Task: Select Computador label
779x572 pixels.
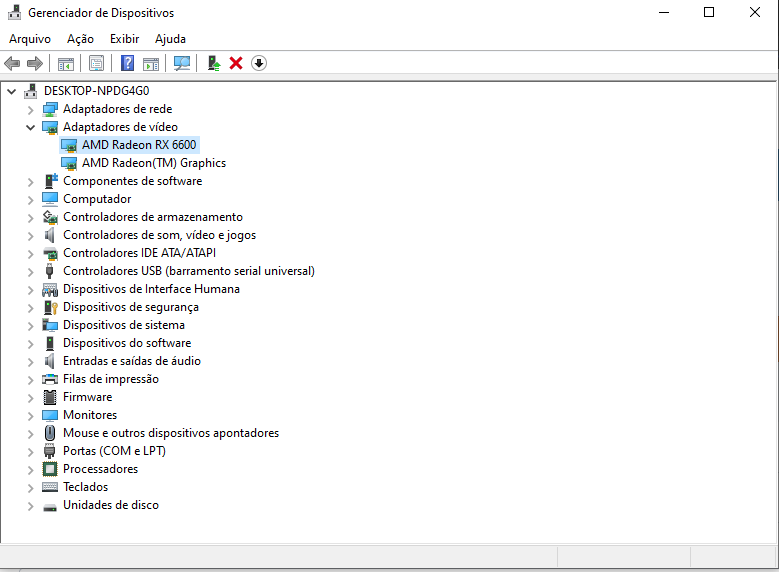Action: click(x=97, y=199)
